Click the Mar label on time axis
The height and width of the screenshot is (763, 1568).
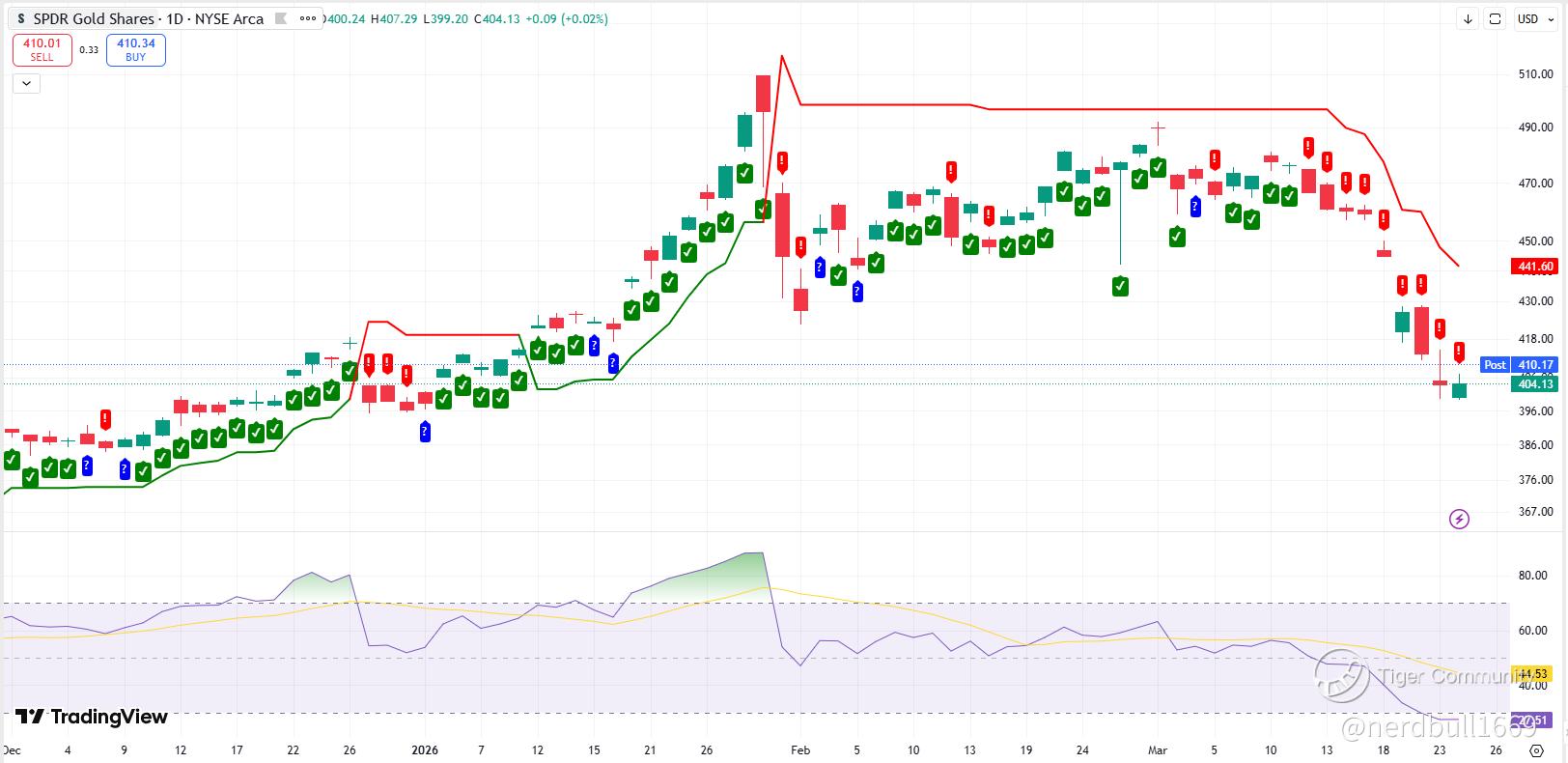(1158, 750)
